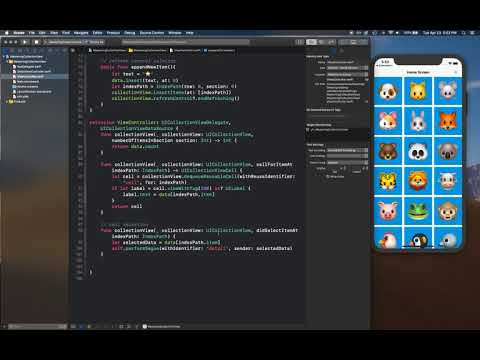Collapse the project root disclosure triangle
Viewport: 480px width, 360px height.
point(4,57)
